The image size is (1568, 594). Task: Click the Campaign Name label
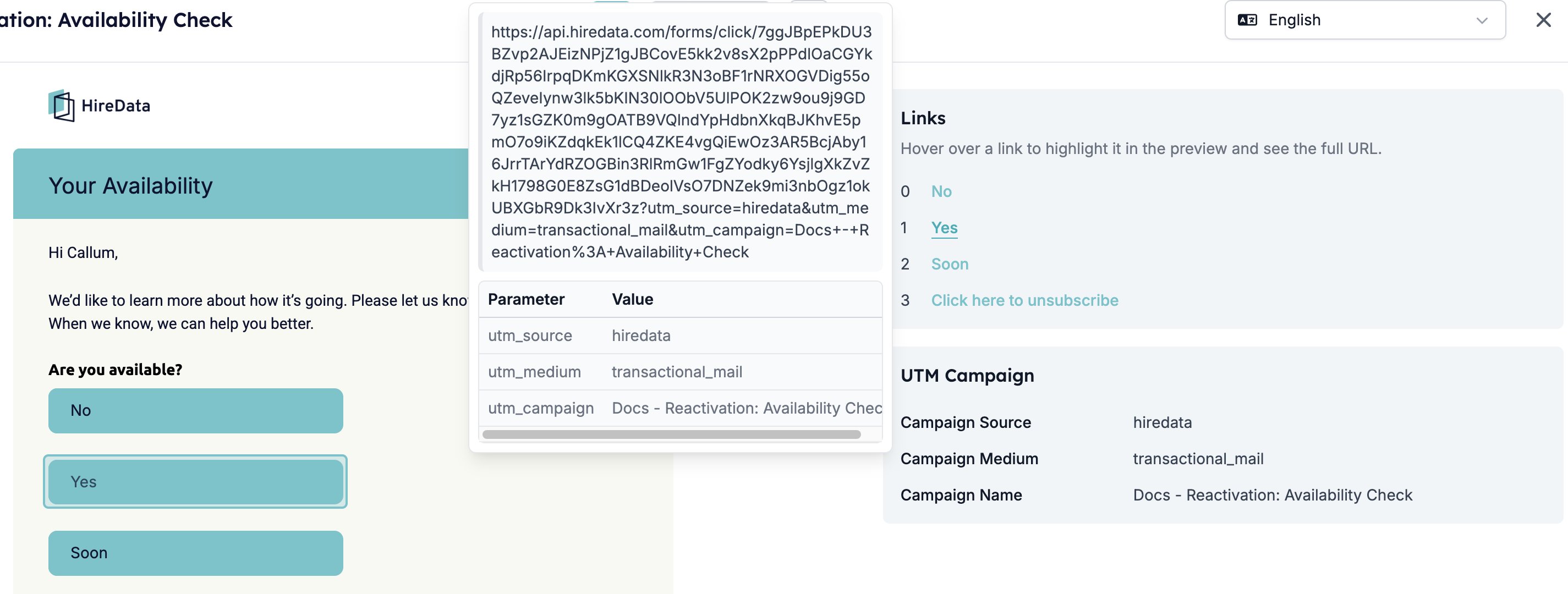[x=961, y=495]
